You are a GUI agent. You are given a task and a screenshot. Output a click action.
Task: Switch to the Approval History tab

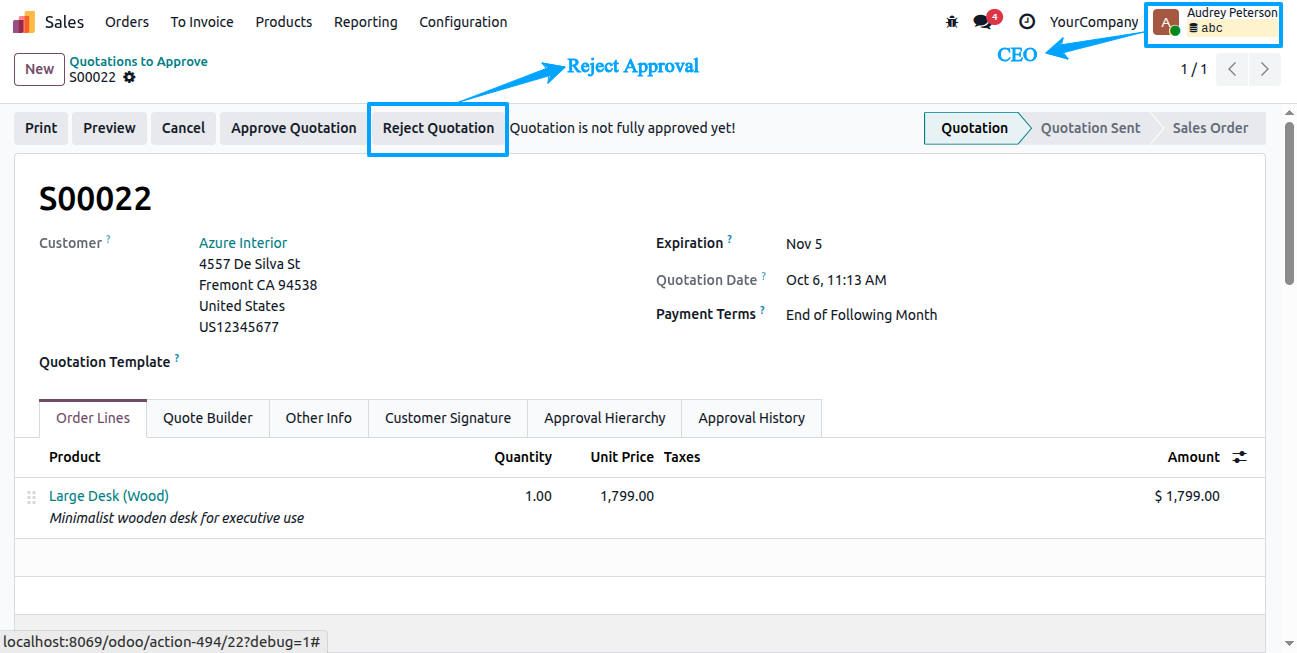pos(751,418)
